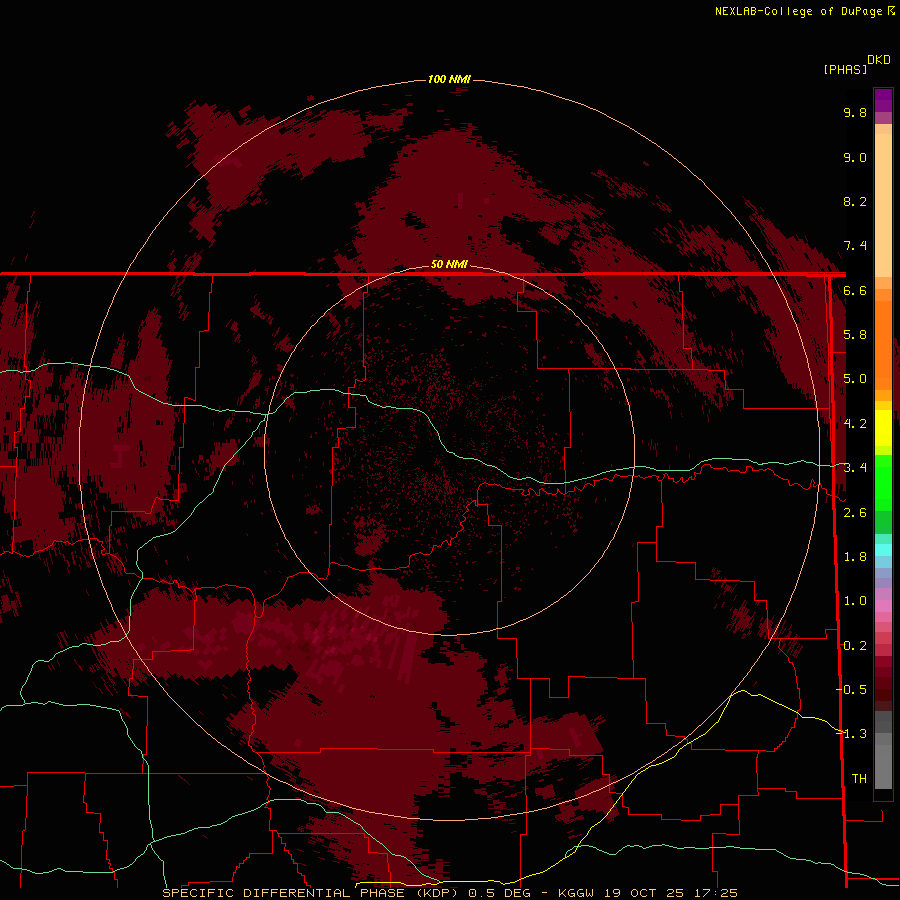Image resolution: width=900 pixels, height=900 pixels.
Task: Click the 7.4 legend value
Action: pos(855,246)
